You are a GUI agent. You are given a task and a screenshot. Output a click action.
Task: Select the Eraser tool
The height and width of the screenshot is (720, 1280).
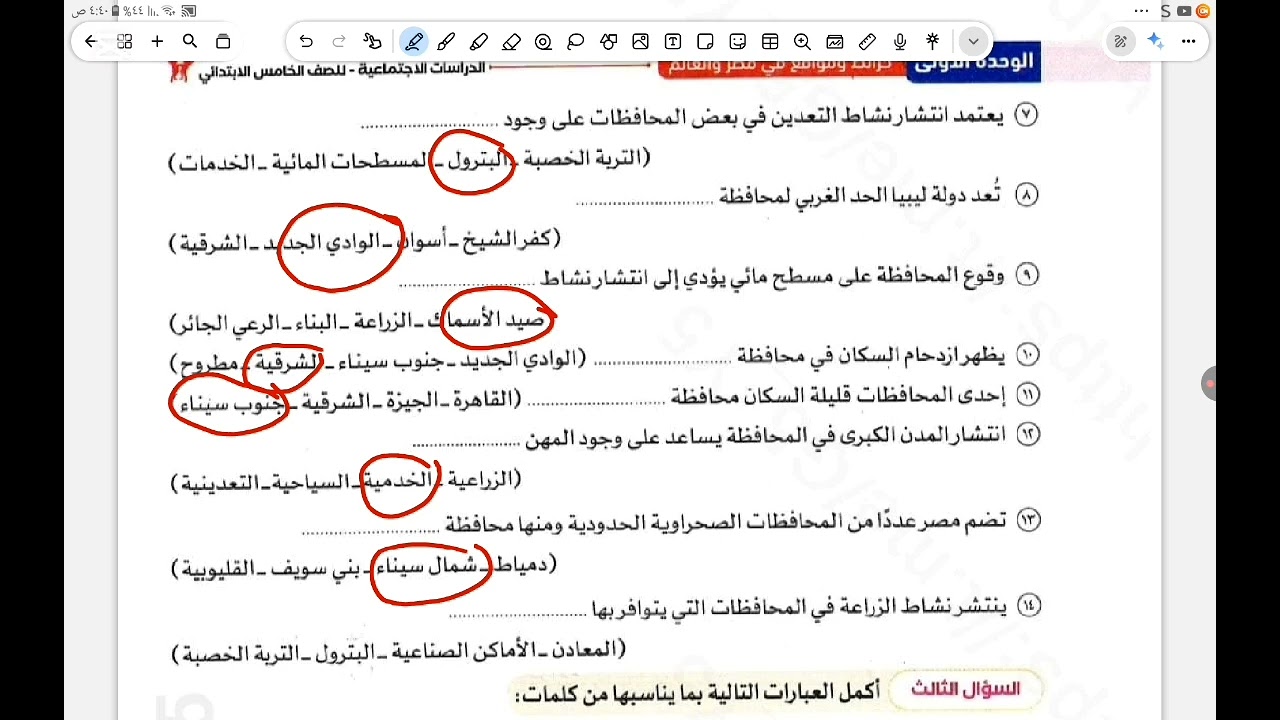[x=511, y=42]
